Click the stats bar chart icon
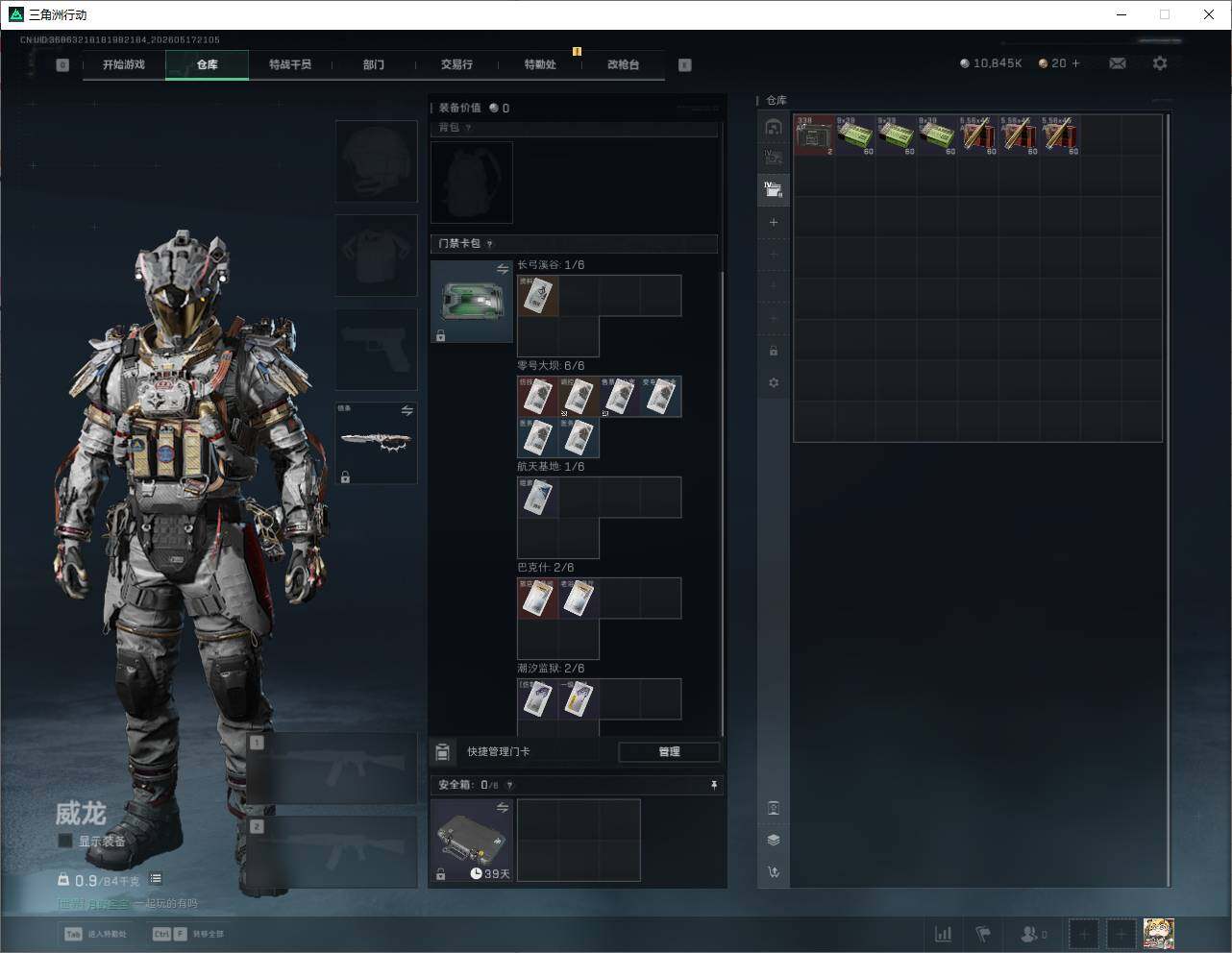The height and width of the screenshot is (953, 1232). click(944, 934)
